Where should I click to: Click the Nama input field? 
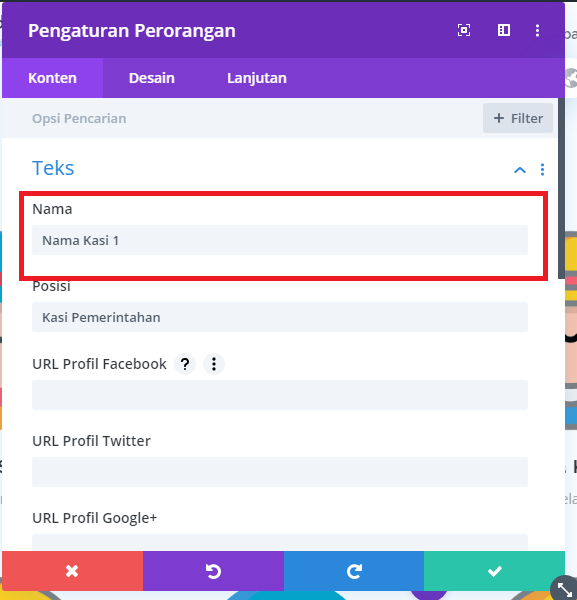click(x=280, y=240)
